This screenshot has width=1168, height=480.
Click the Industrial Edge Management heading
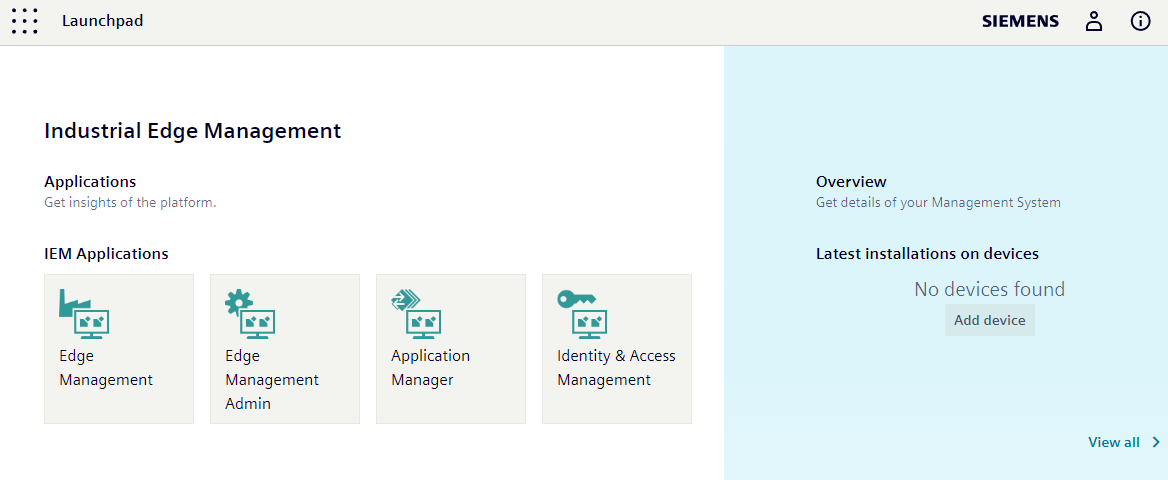click(192, 131)
